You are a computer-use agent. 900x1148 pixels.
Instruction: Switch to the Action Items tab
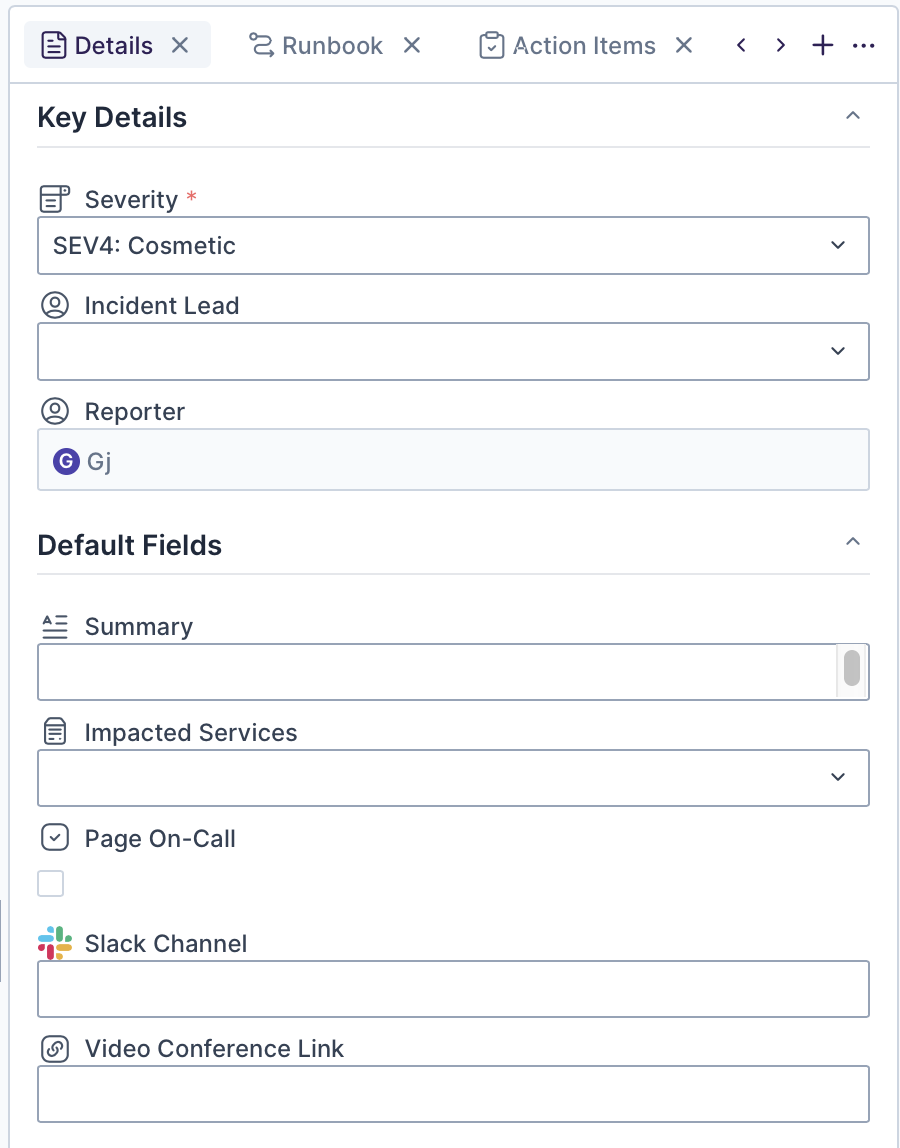point(583,46)
